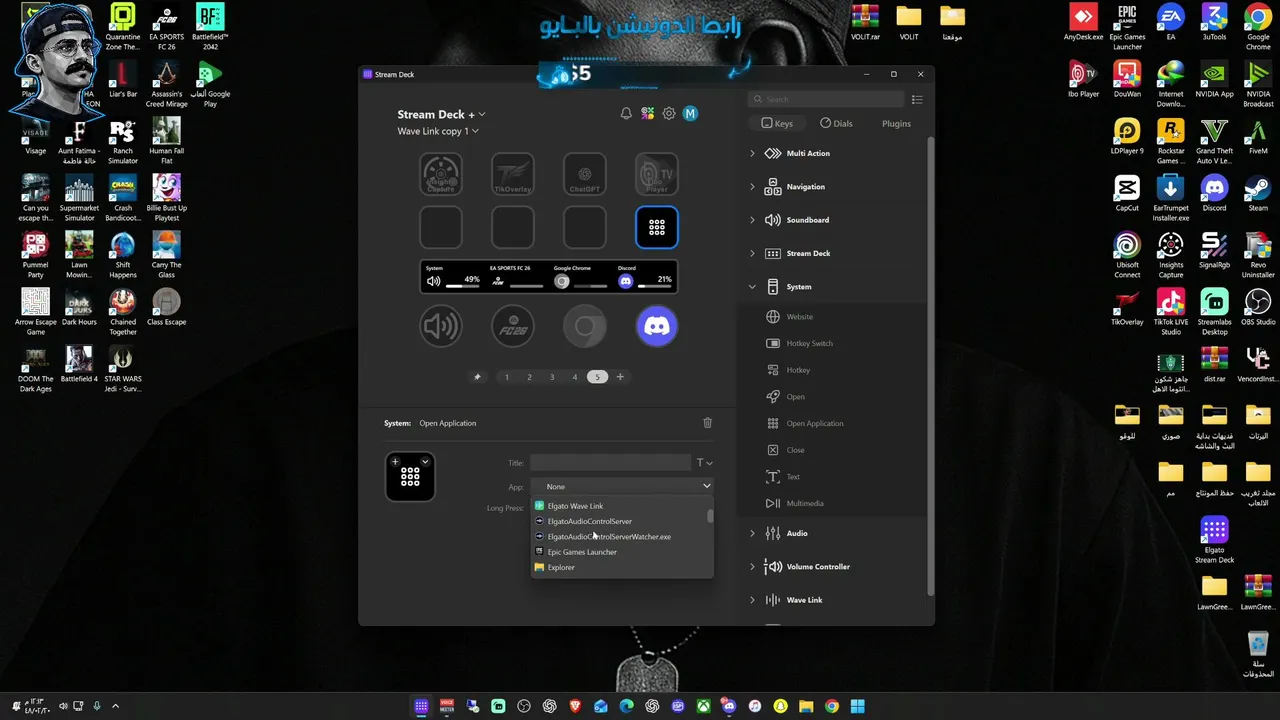Select the empty key in the second row's first column
Screen dimensions: 1280x720
(x=441, y=228)
